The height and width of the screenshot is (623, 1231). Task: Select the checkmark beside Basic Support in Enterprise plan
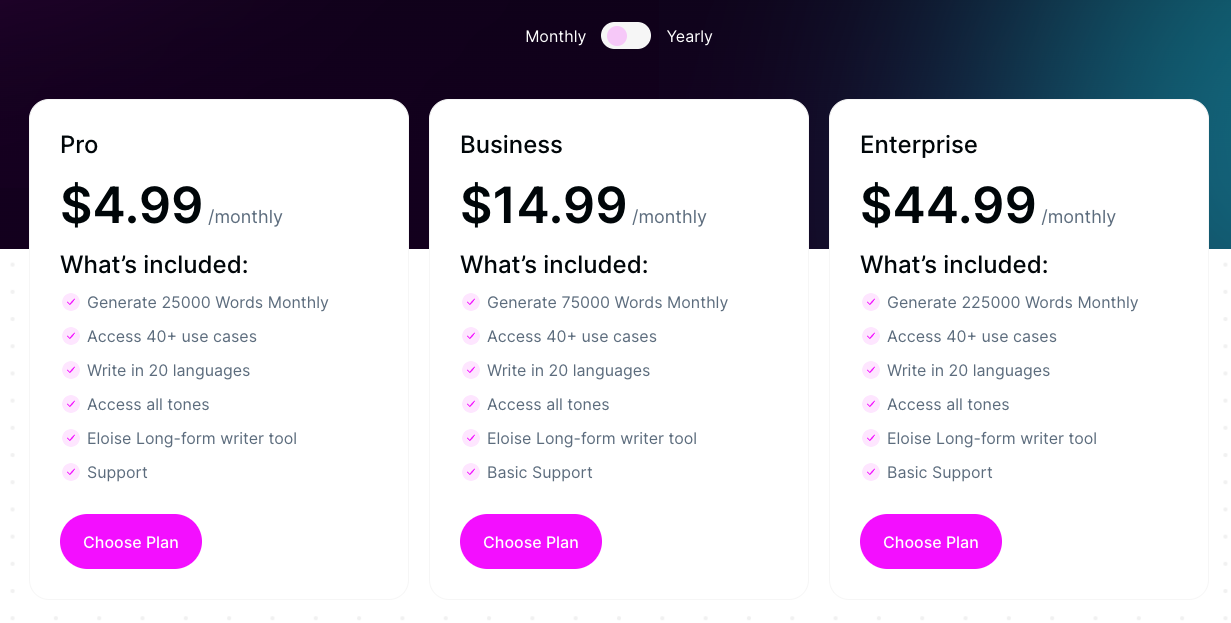pos(871,472)
